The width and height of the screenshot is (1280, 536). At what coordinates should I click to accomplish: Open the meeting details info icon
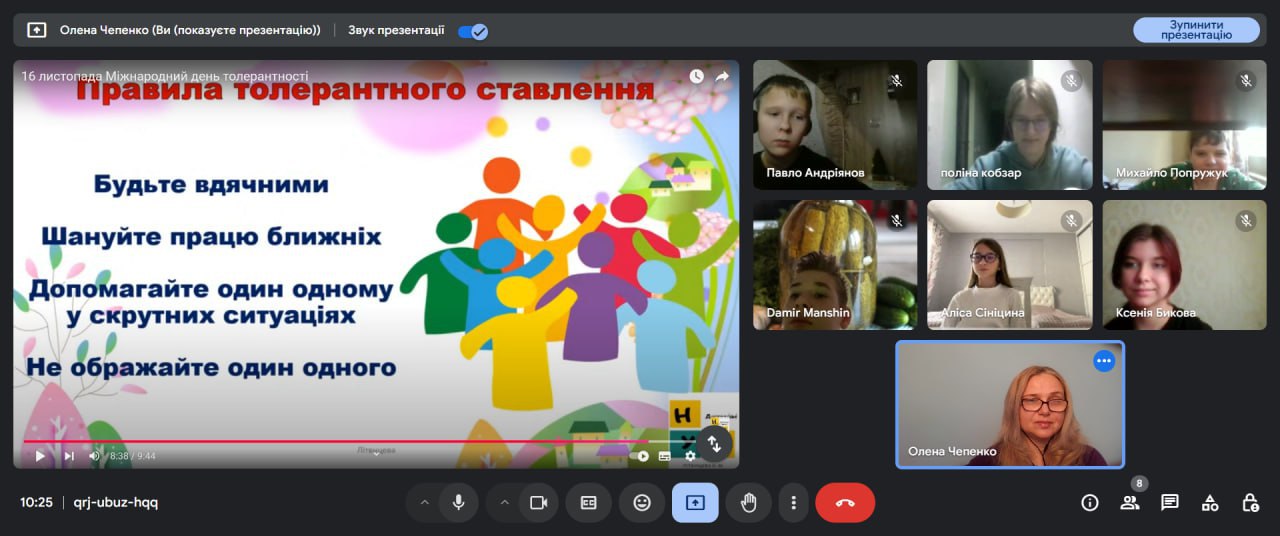click(x=1090, y=503)
